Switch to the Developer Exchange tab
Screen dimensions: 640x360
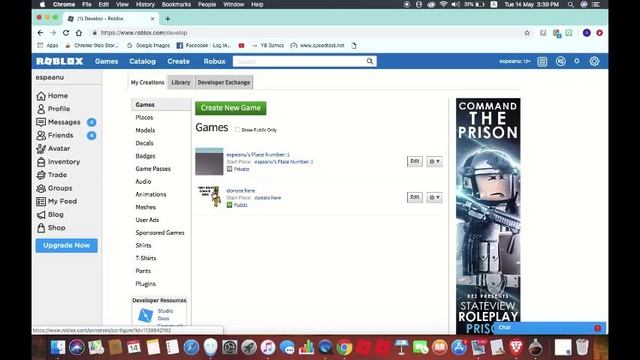click(x=224, y=82)
